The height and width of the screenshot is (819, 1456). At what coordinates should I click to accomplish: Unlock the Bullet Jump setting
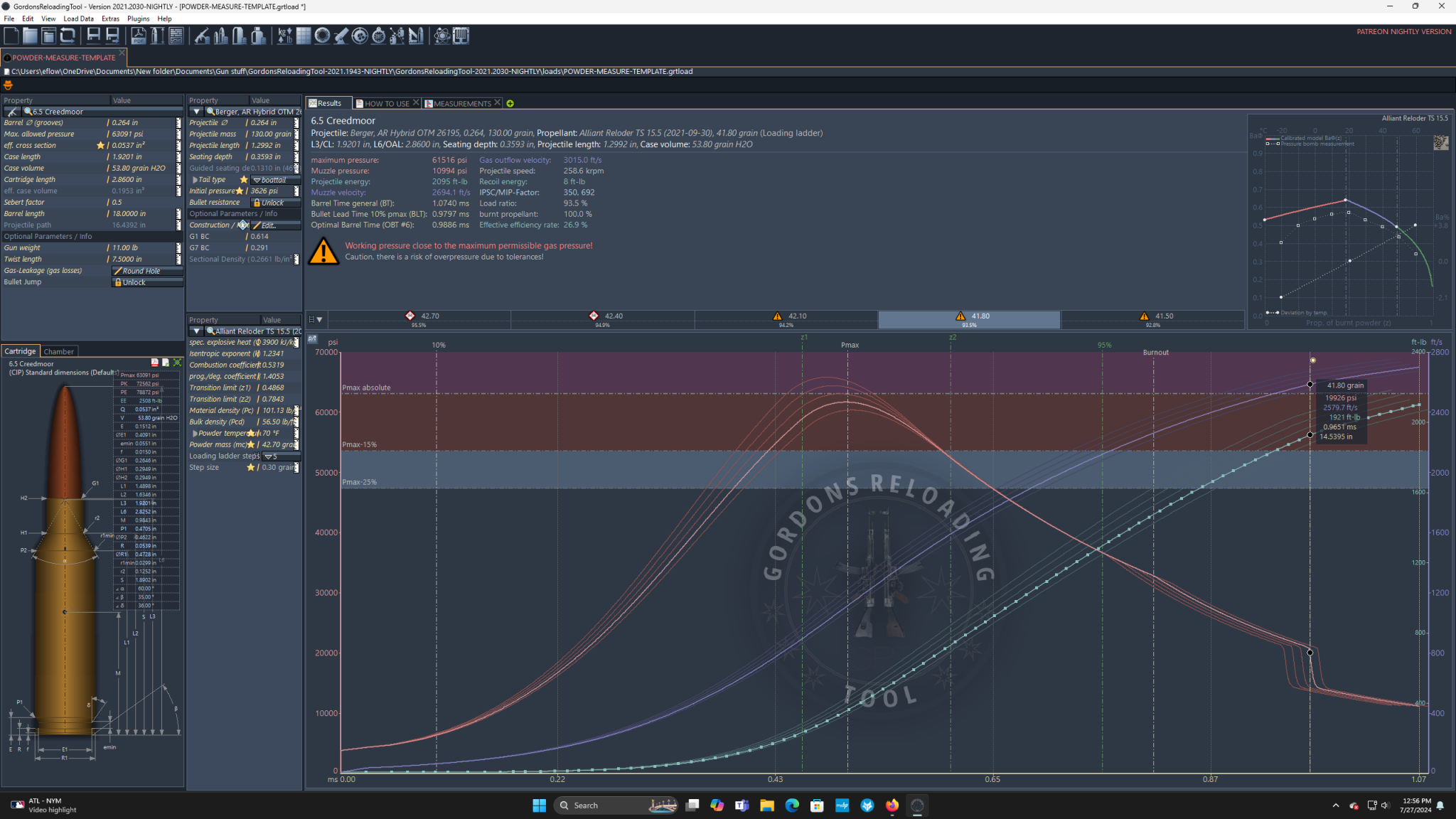[x=147, y=282]
